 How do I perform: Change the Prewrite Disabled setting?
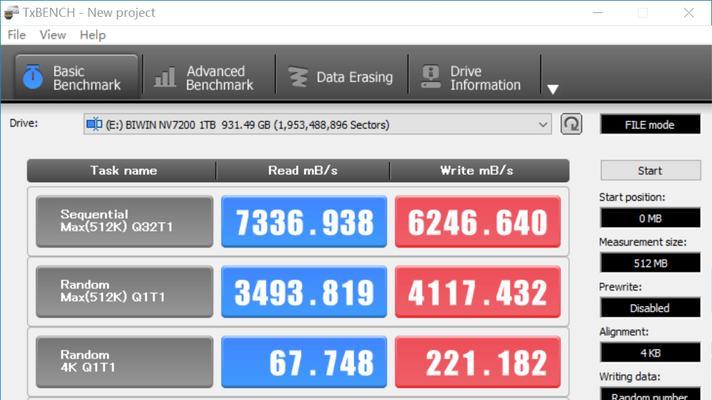650,308
